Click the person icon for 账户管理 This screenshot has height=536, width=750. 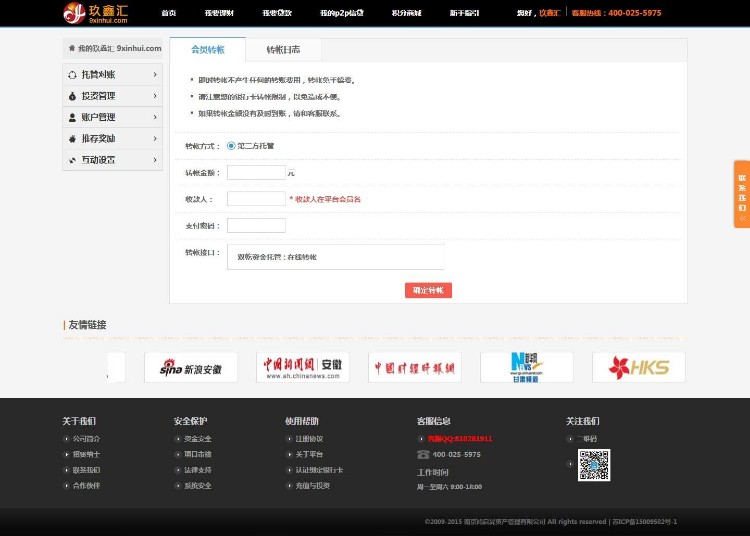(72, 117)
